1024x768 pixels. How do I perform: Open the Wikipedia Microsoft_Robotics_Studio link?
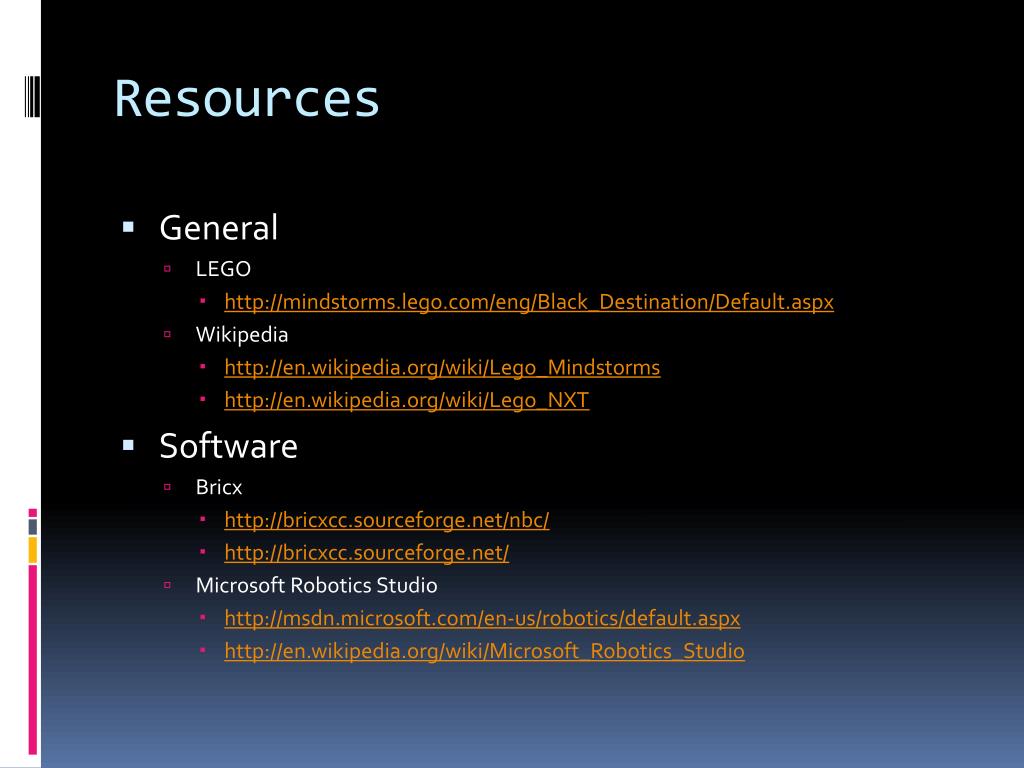point(484,651)
